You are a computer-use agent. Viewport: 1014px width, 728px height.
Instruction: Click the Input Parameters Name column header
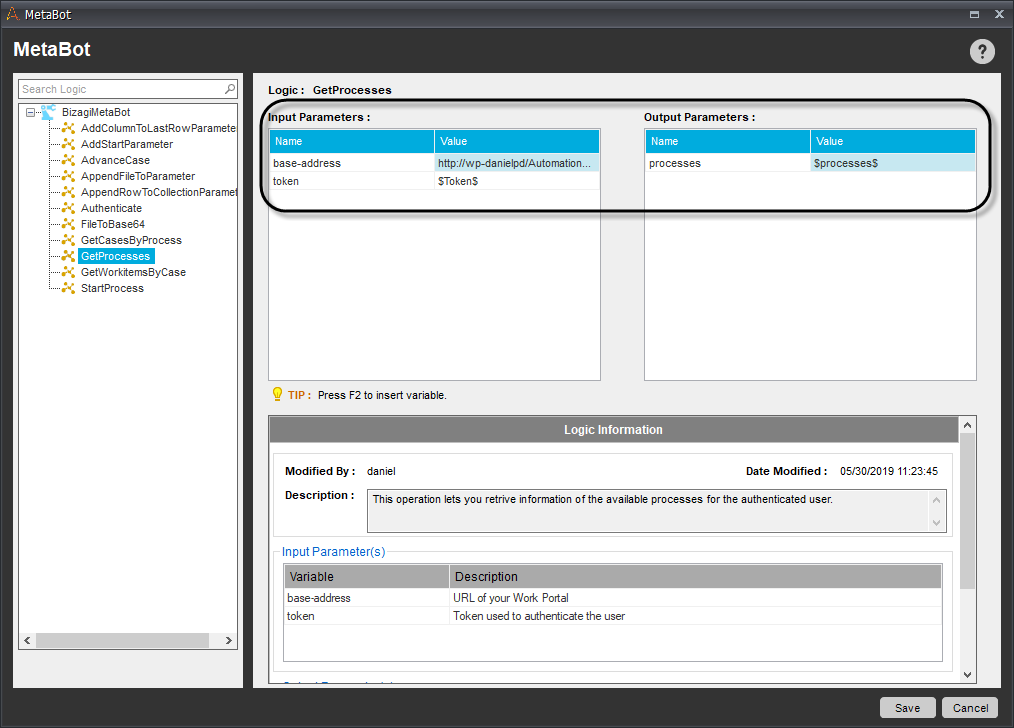click(x=352, y=141)
